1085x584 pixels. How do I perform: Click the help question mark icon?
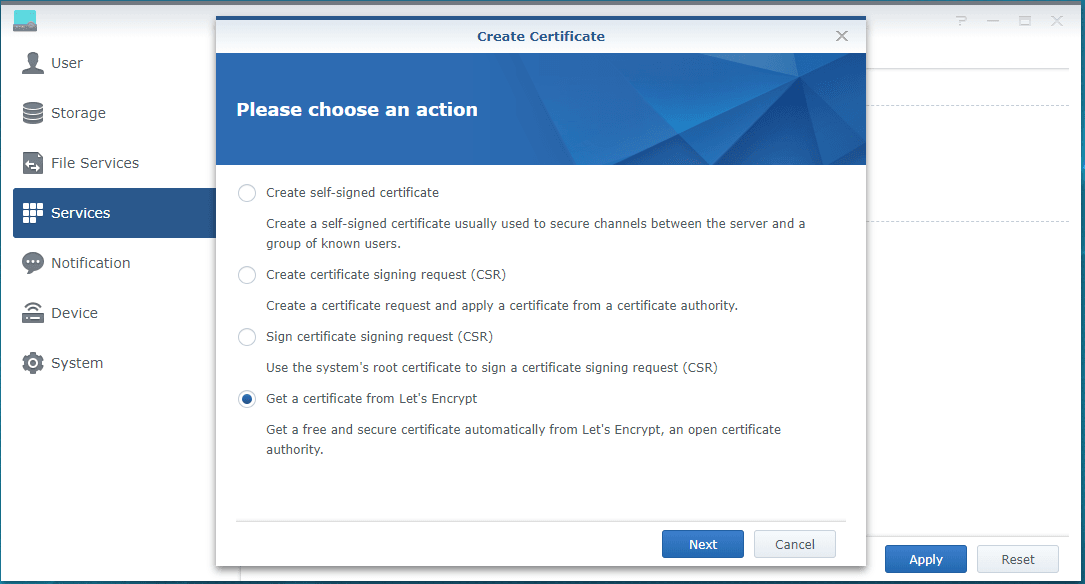tap(961, 20)
